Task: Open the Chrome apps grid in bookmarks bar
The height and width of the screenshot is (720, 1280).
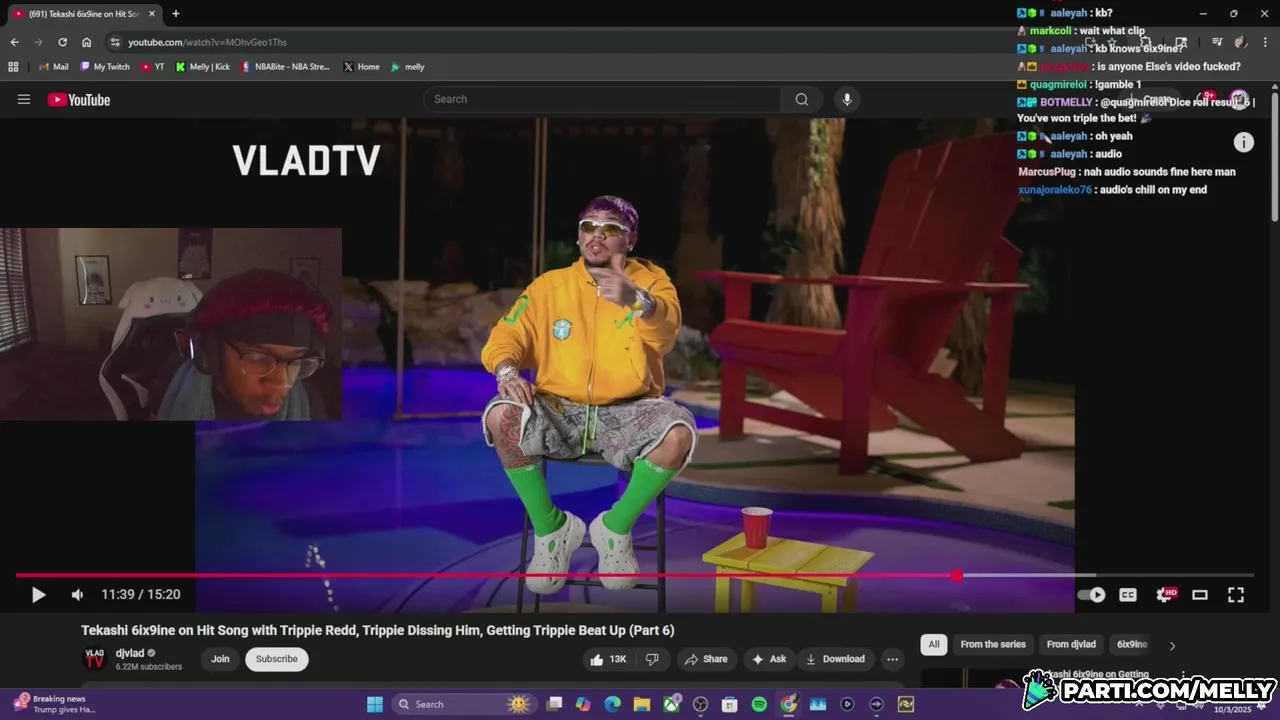Action: pos(13,67)
